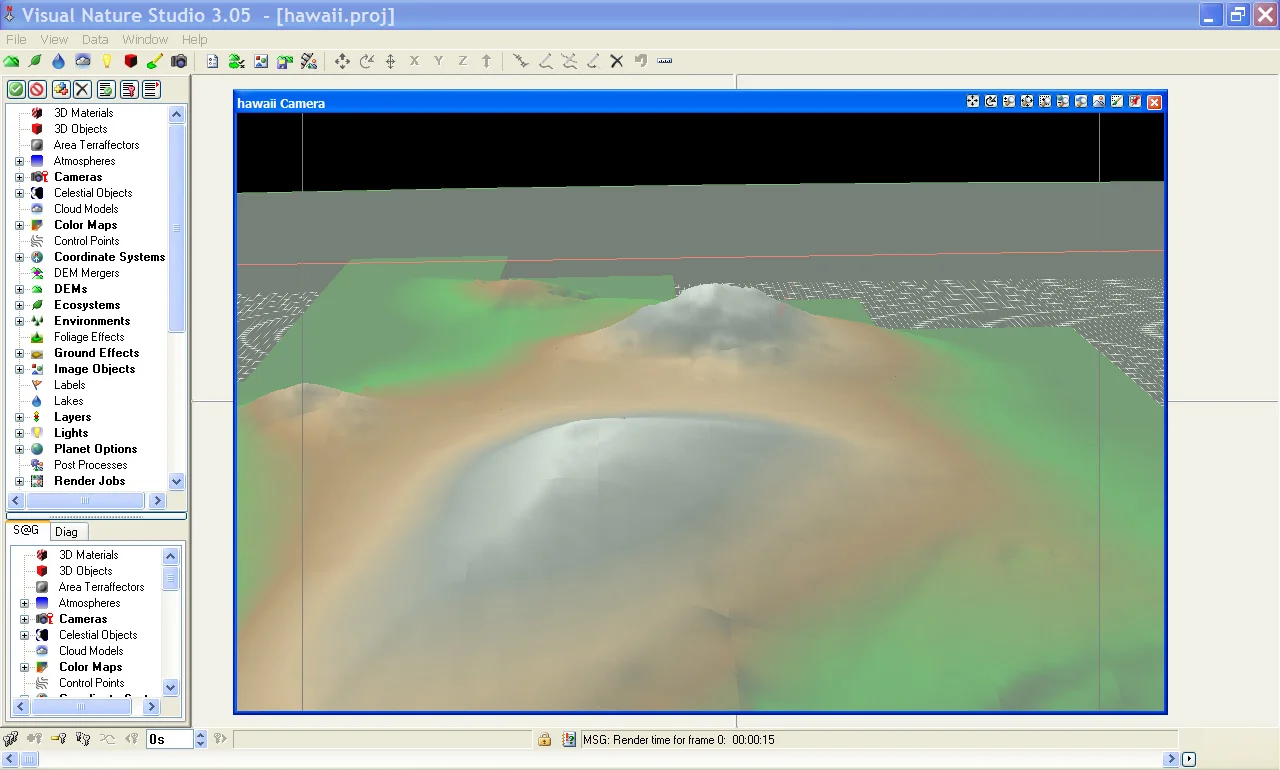Select Foliage Effects in the upper tree

point(89,337)
